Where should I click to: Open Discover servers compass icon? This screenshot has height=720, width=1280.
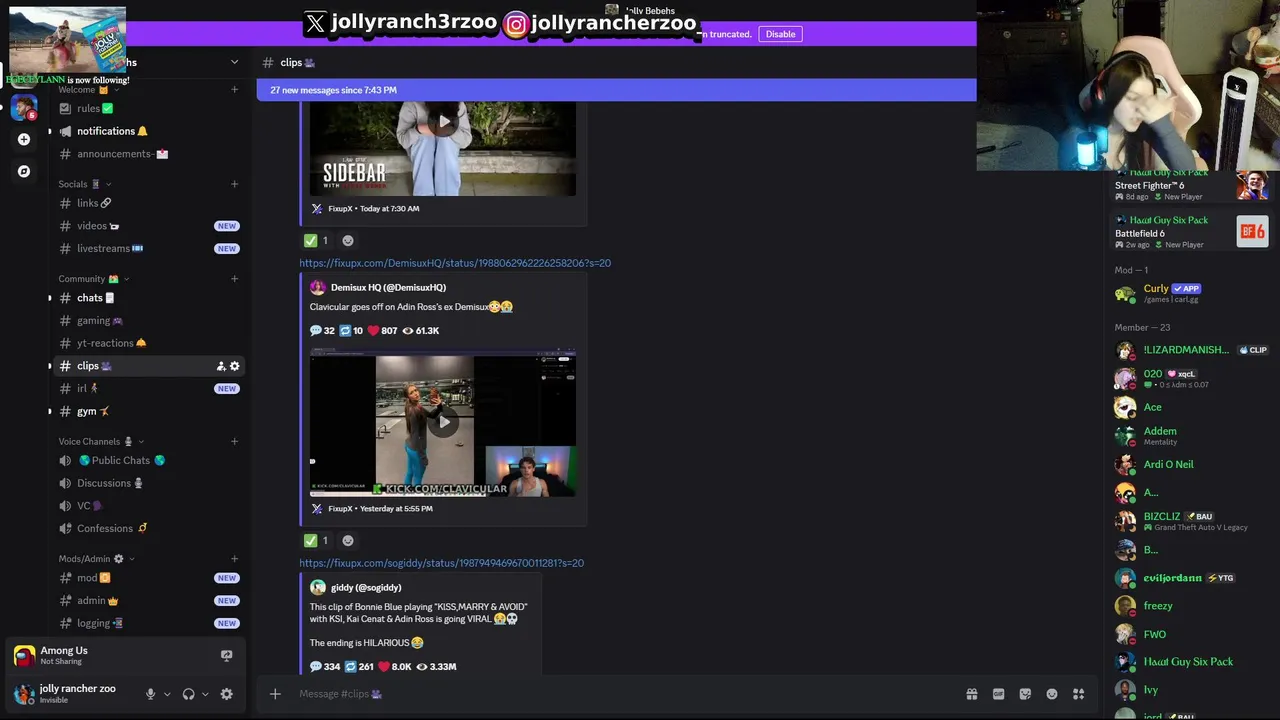[x=24, y=171]
